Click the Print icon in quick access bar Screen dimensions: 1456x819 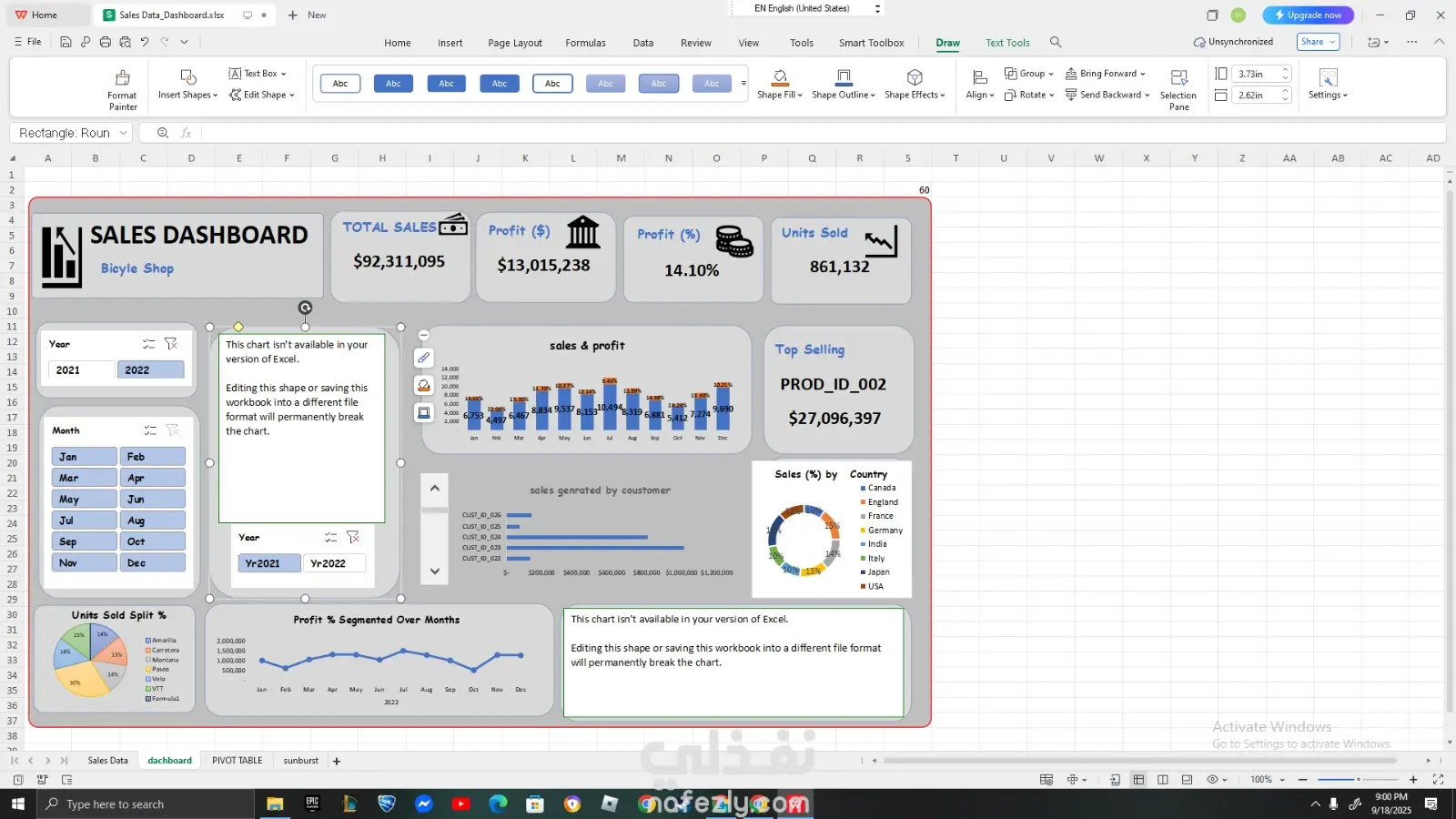point(106,42)
